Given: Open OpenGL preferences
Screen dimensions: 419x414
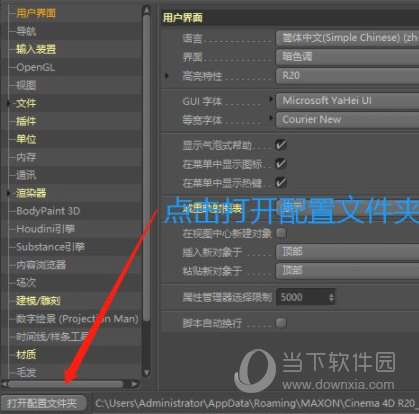Looking at the screenshot, I should point(35,67).
